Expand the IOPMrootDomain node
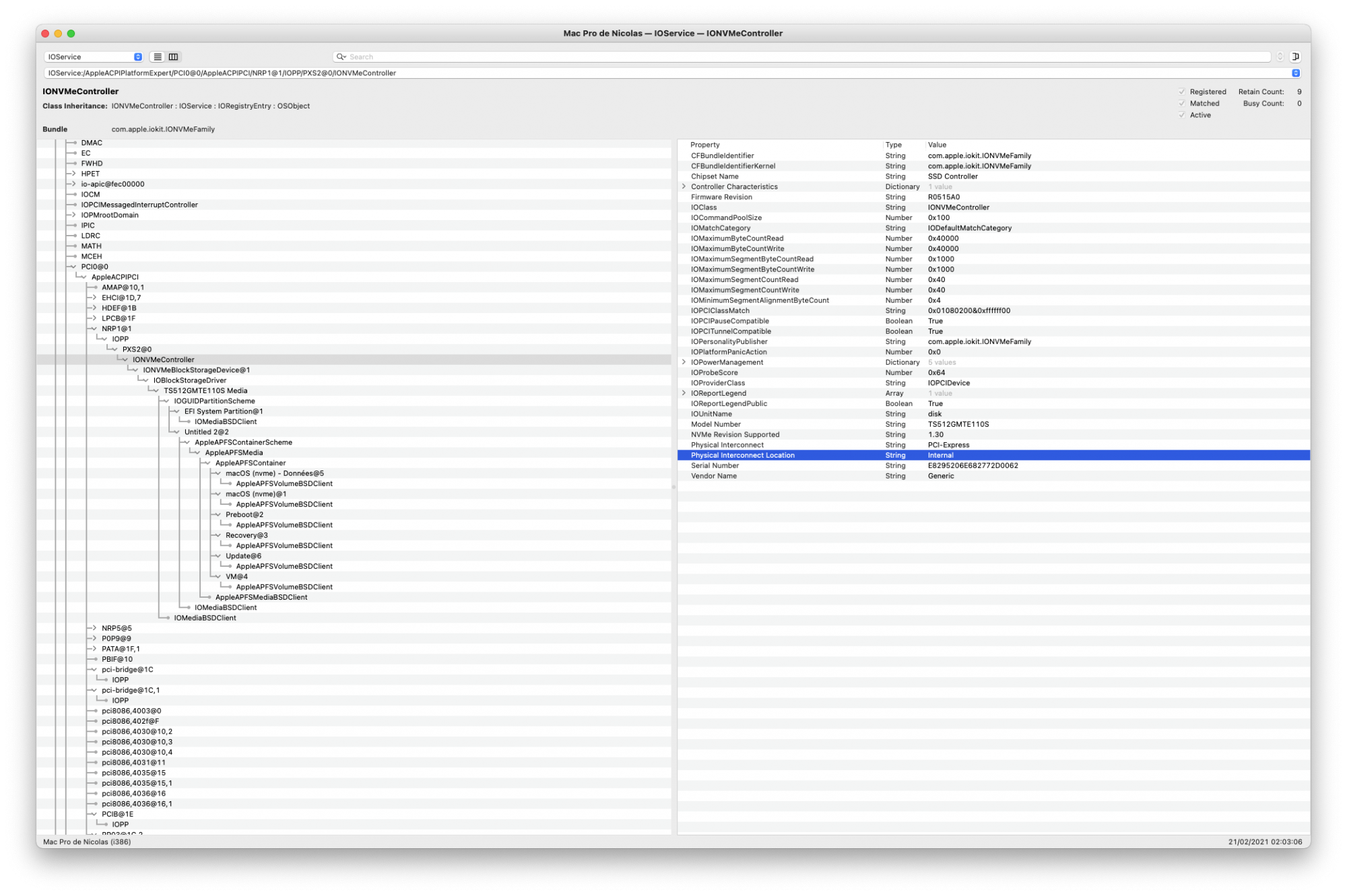 click(x=73, y=215)
